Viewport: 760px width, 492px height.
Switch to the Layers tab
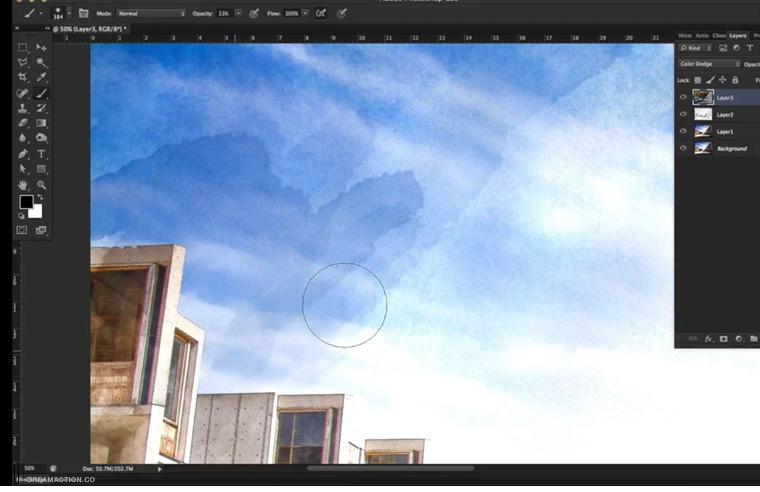(x=738, y=35)
